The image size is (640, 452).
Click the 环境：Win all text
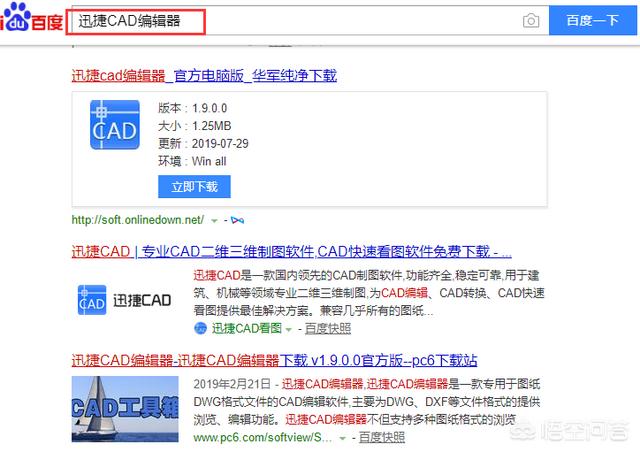[x=192, y=161]
